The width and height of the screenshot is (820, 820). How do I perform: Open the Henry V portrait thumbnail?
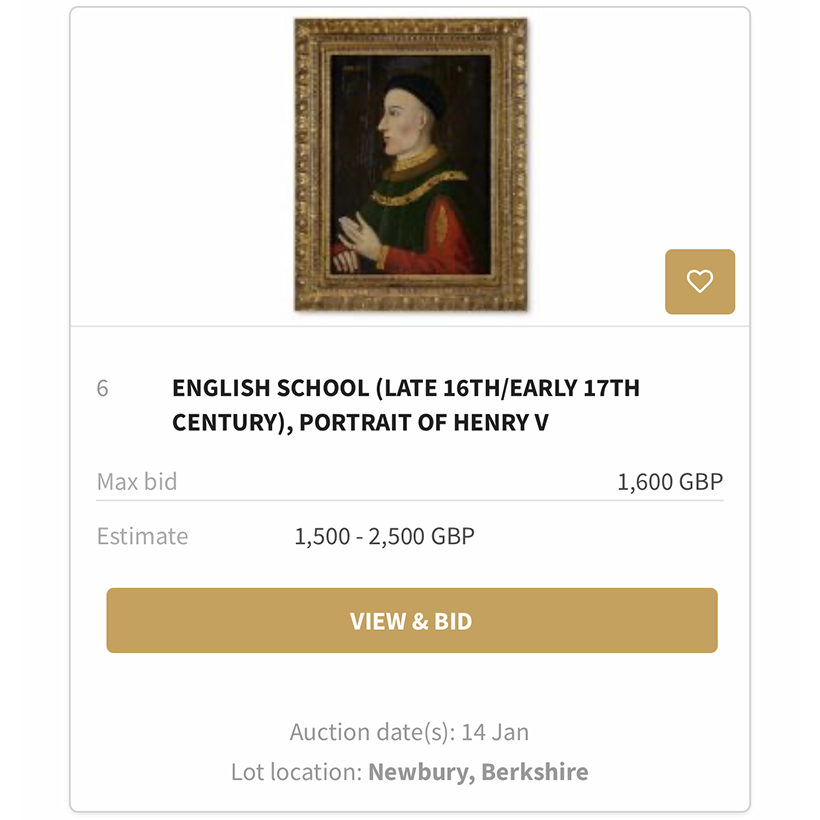tap(410, 165)
